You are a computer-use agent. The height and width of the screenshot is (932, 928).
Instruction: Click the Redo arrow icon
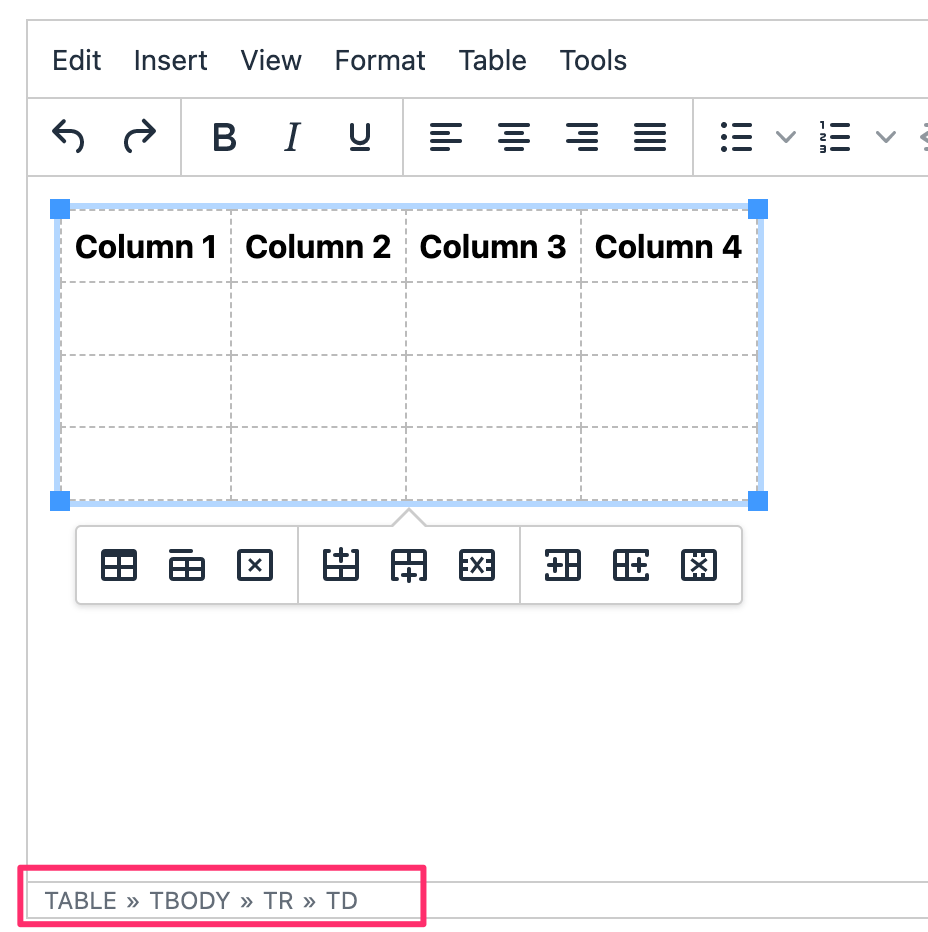[140, 137]
